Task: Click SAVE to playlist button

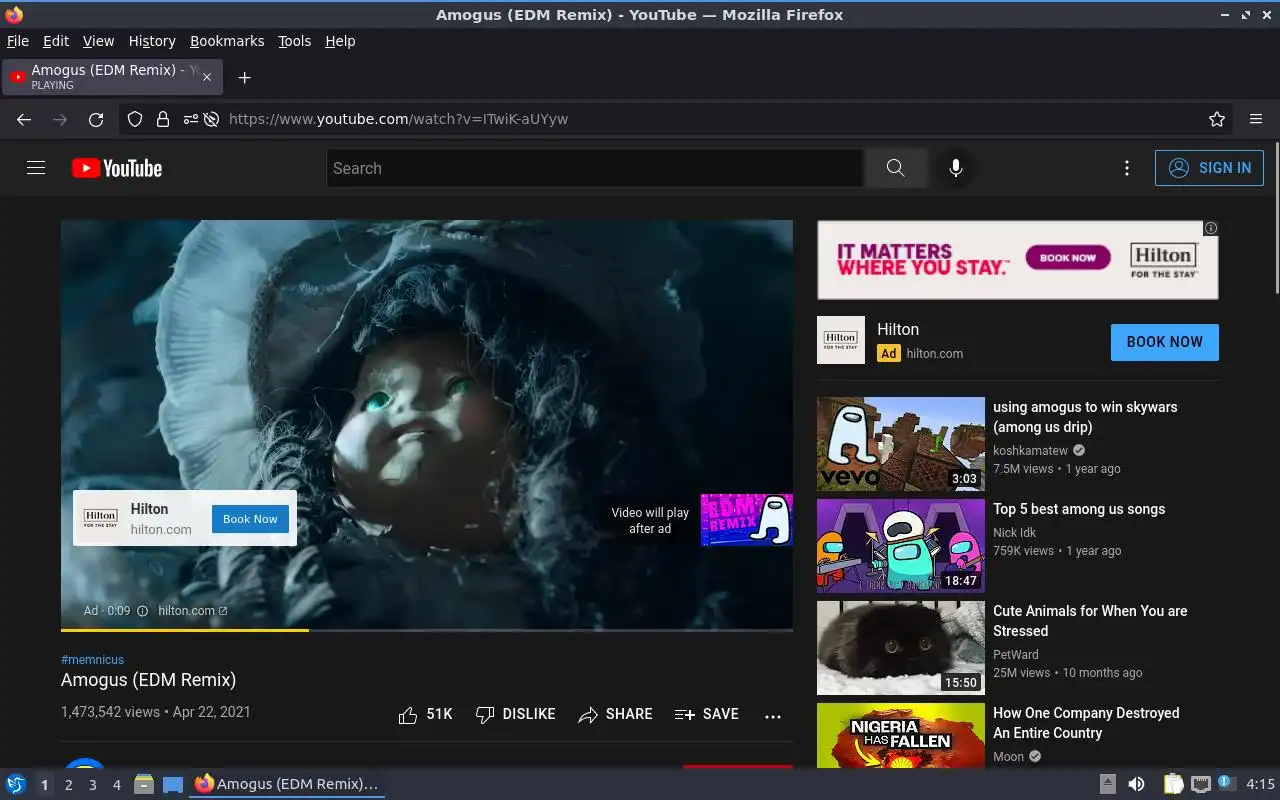Action: pos(707,714)
